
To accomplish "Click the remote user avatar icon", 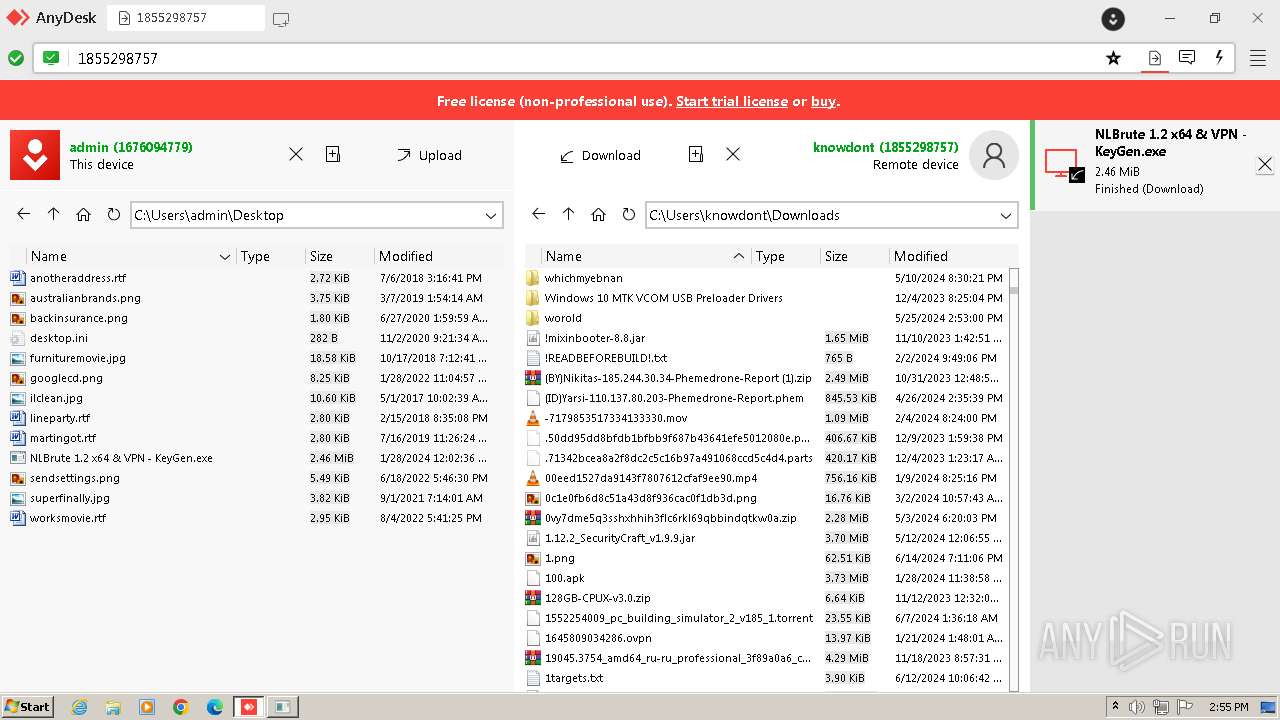I will (x=994, y=155).
